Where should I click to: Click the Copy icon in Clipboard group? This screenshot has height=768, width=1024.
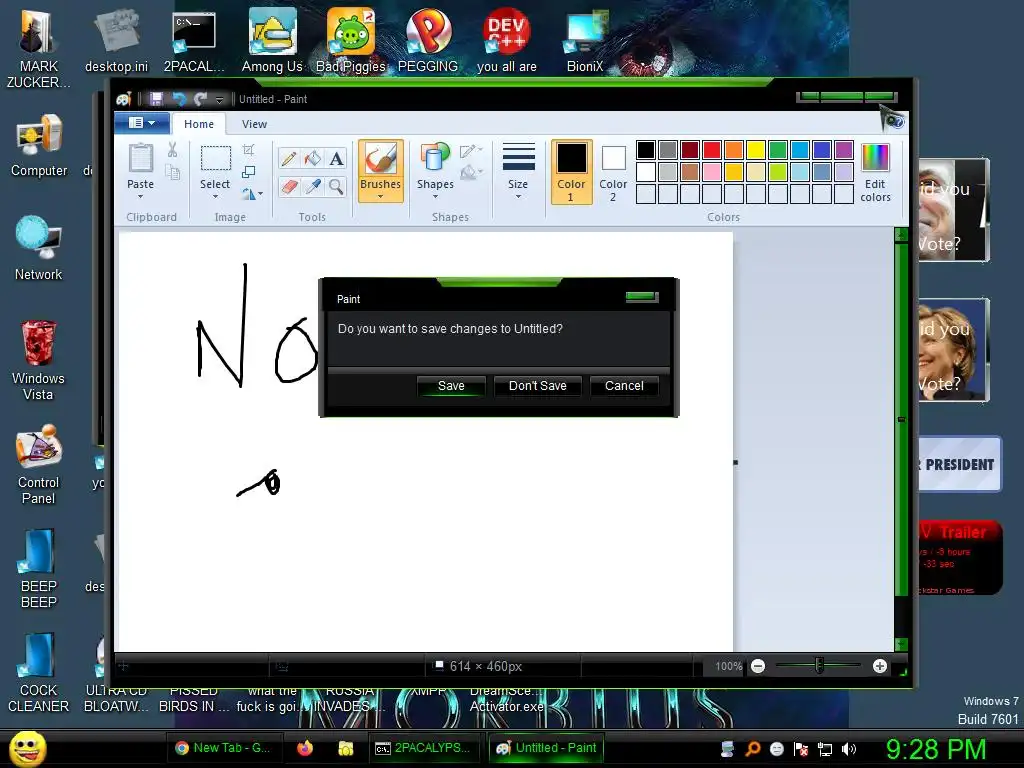(172, 172)
